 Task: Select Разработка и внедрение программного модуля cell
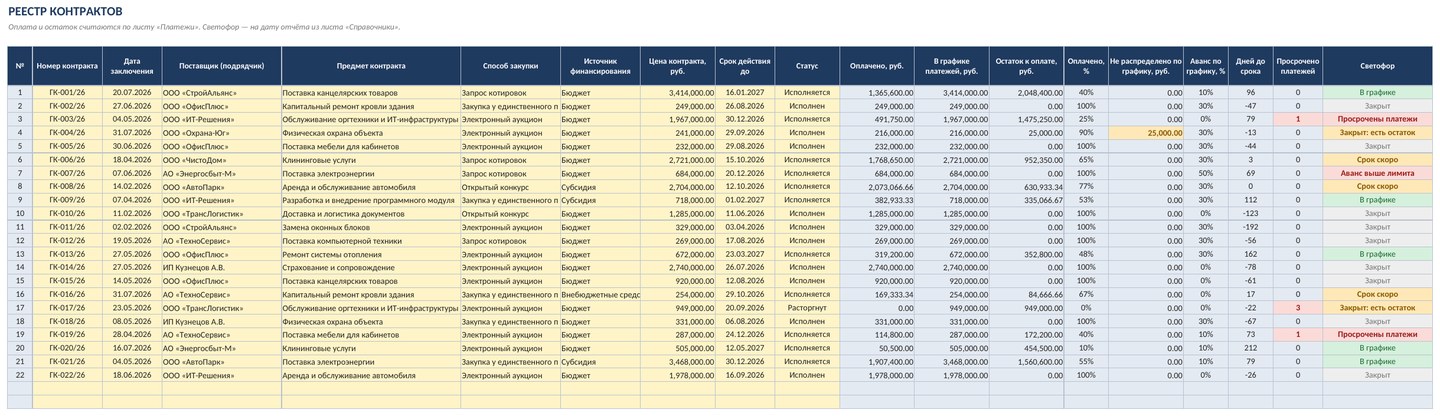(371, 200)
